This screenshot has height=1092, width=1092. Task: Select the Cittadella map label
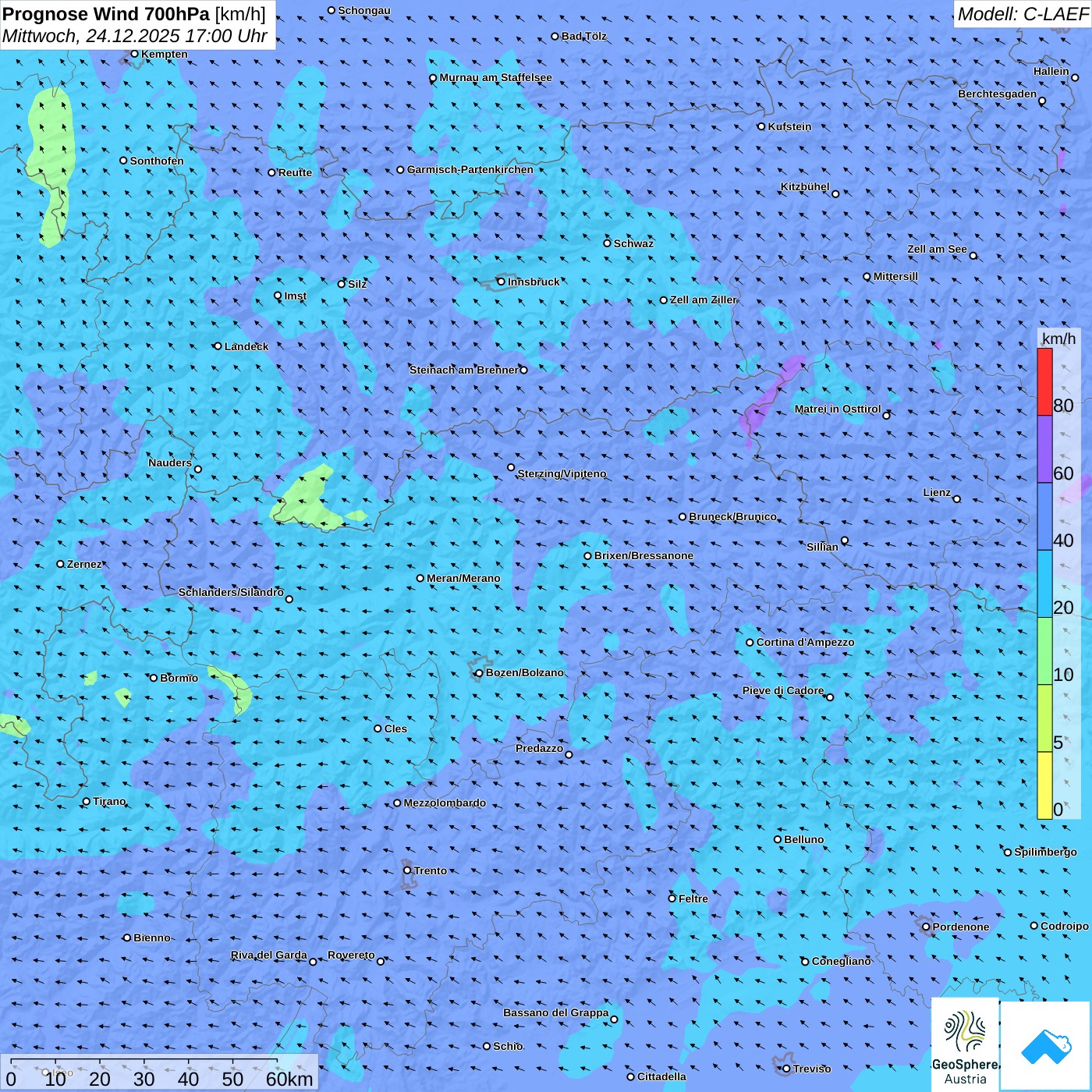click(x=661, y=1076)
